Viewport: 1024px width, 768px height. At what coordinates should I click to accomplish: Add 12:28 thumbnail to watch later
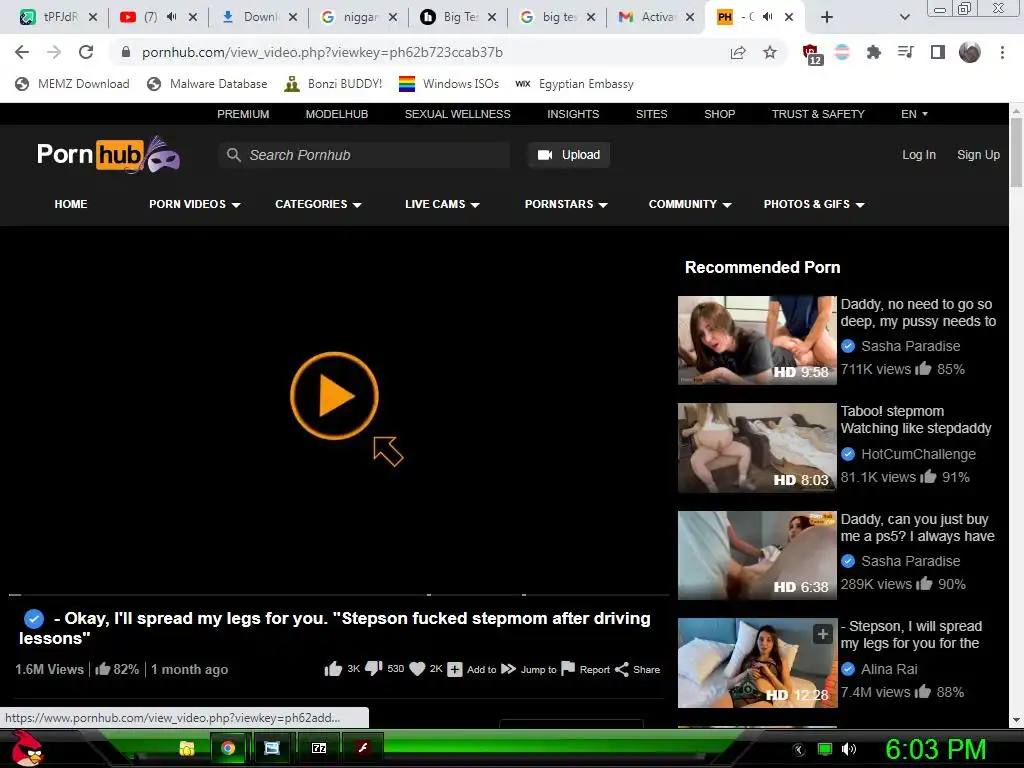[823, 633]
